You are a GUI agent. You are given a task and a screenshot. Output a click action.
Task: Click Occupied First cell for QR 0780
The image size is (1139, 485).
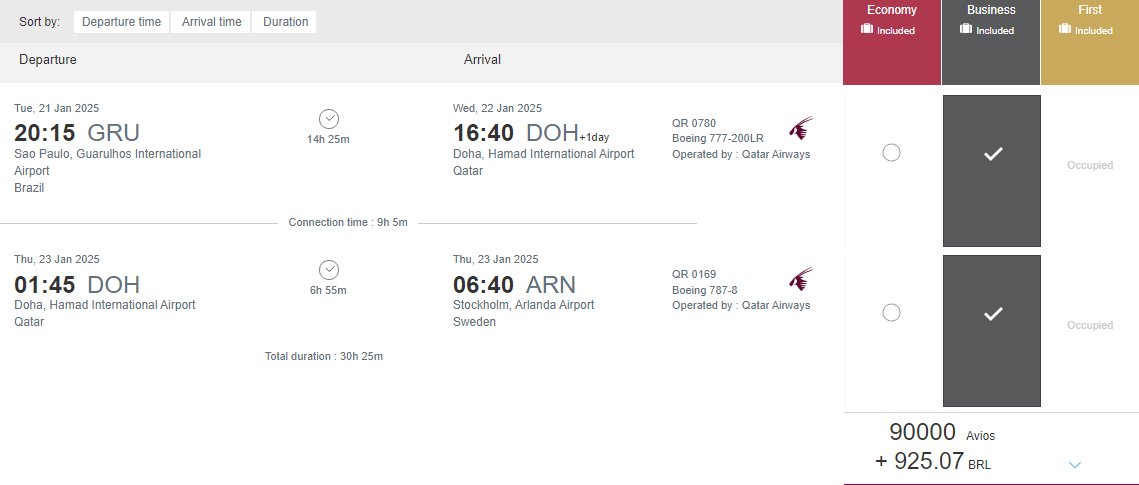point(1090,166)
